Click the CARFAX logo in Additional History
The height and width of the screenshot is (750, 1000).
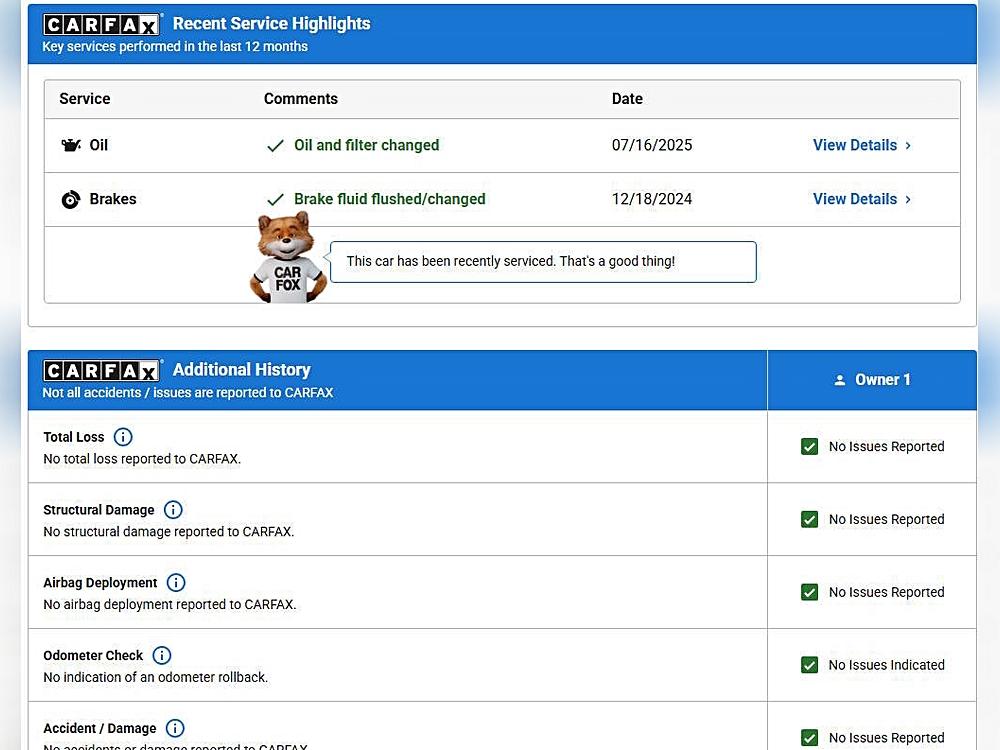[102, 370]
